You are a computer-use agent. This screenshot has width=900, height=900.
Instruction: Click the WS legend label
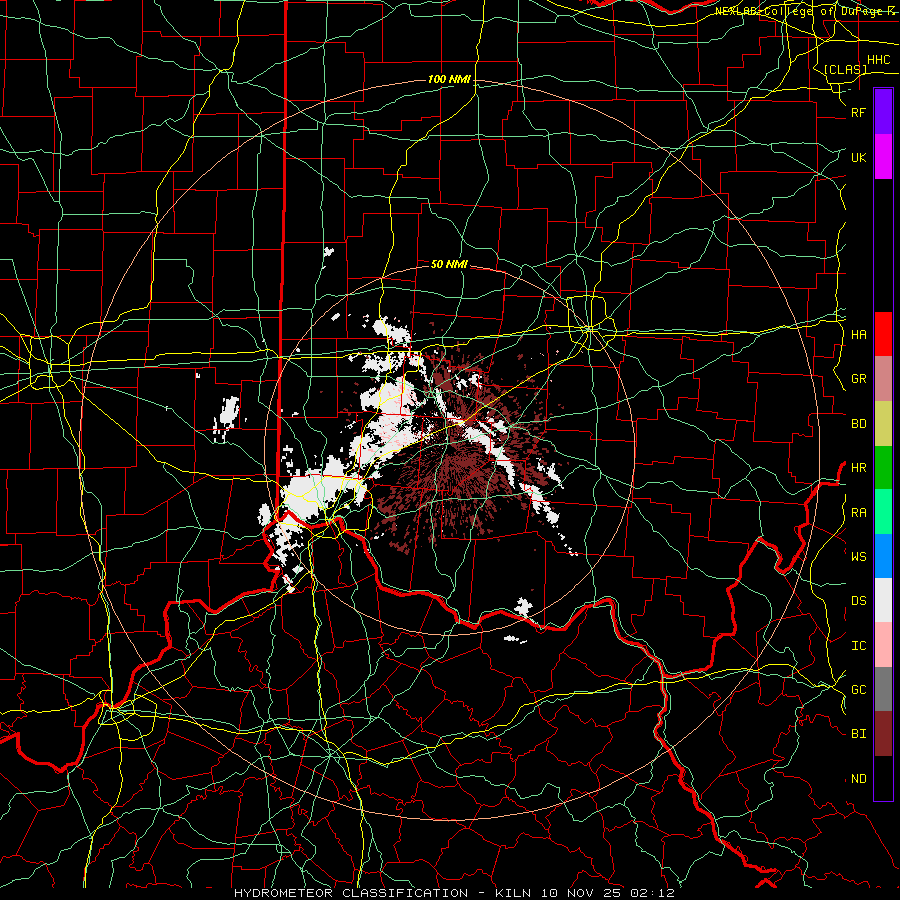tap(858, 556)
